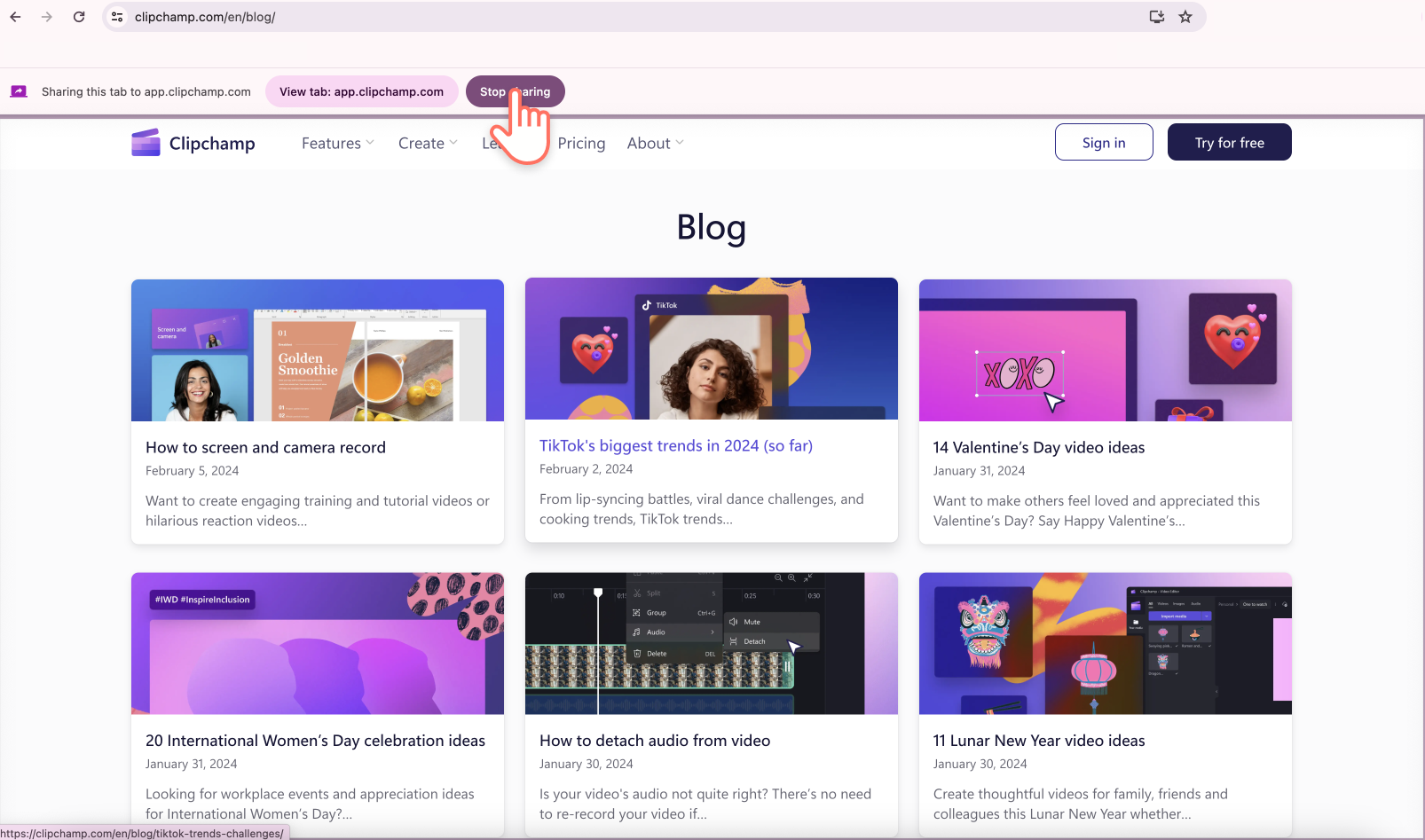Click 'Sharing this tab to app.clipchamp.com' text

(x=146, y=91)
